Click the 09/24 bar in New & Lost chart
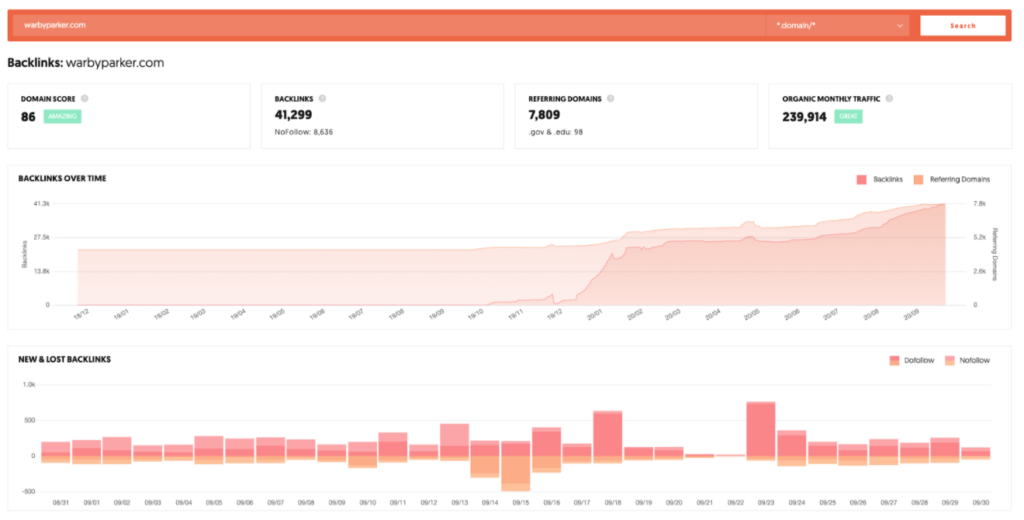 coord(792,448)
